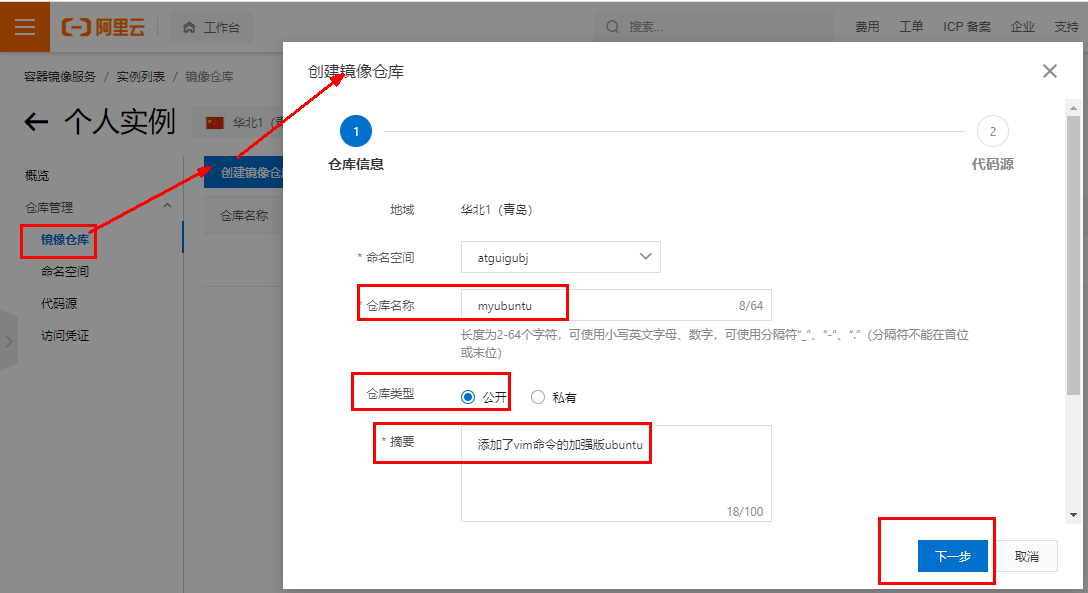Click the 创建镜像仓库 blue button
The height and width of the screenshot is (593, 1088).
244,172
